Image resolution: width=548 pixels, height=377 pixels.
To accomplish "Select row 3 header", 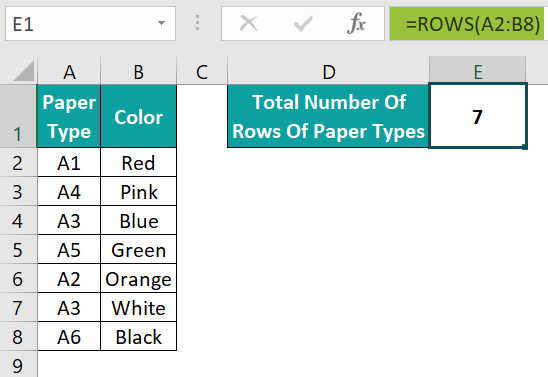I will 18,191.
